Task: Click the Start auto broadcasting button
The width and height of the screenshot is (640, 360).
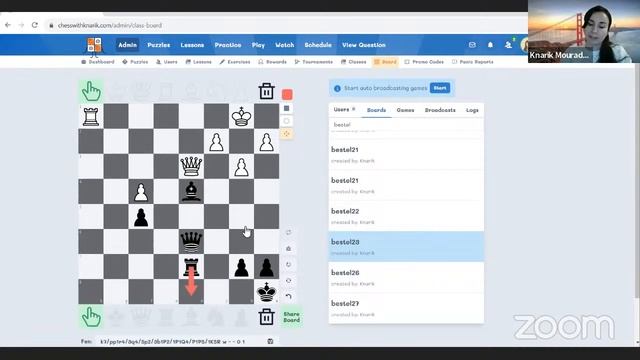Action: [440, 88]
